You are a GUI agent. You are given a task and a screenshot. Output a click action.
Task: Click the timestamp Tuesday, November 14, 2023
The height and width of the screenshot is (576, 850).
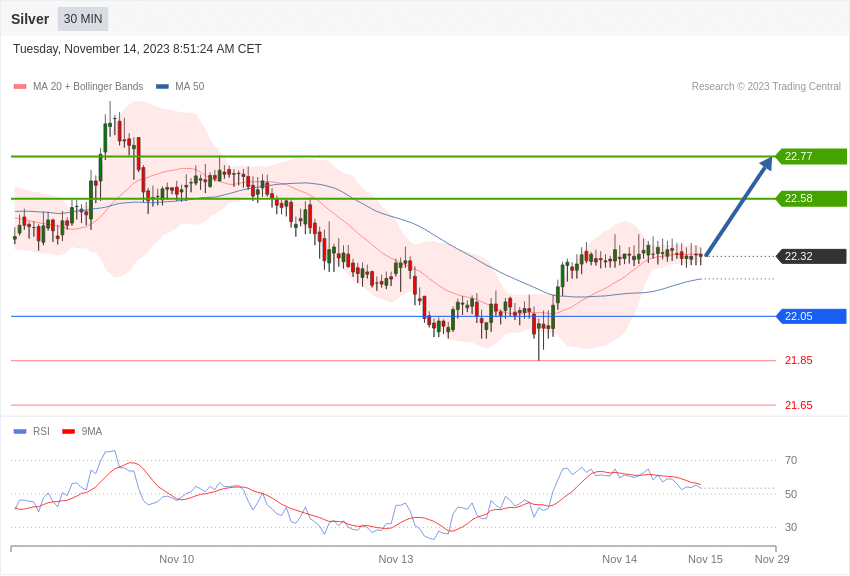click(x=137, y=49)
